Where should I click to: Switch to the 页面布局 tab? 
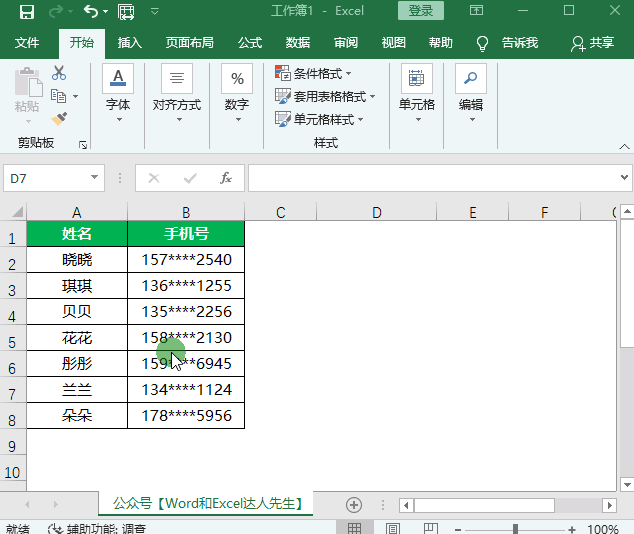[190, 42]
